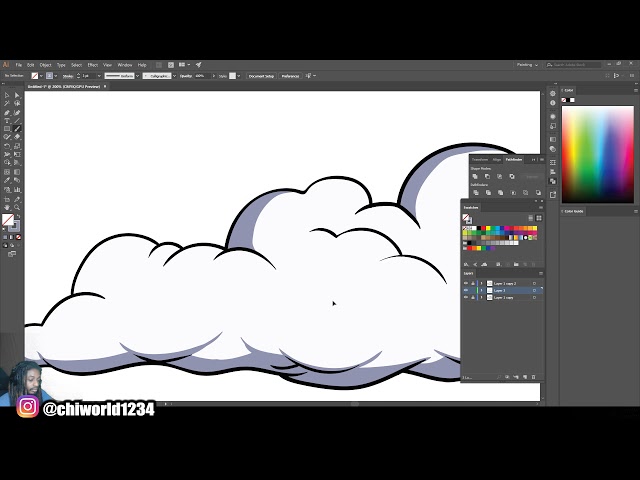Select the Zoom tool magnifier
This screenshot has width=640, height=480.
[17, 207]
